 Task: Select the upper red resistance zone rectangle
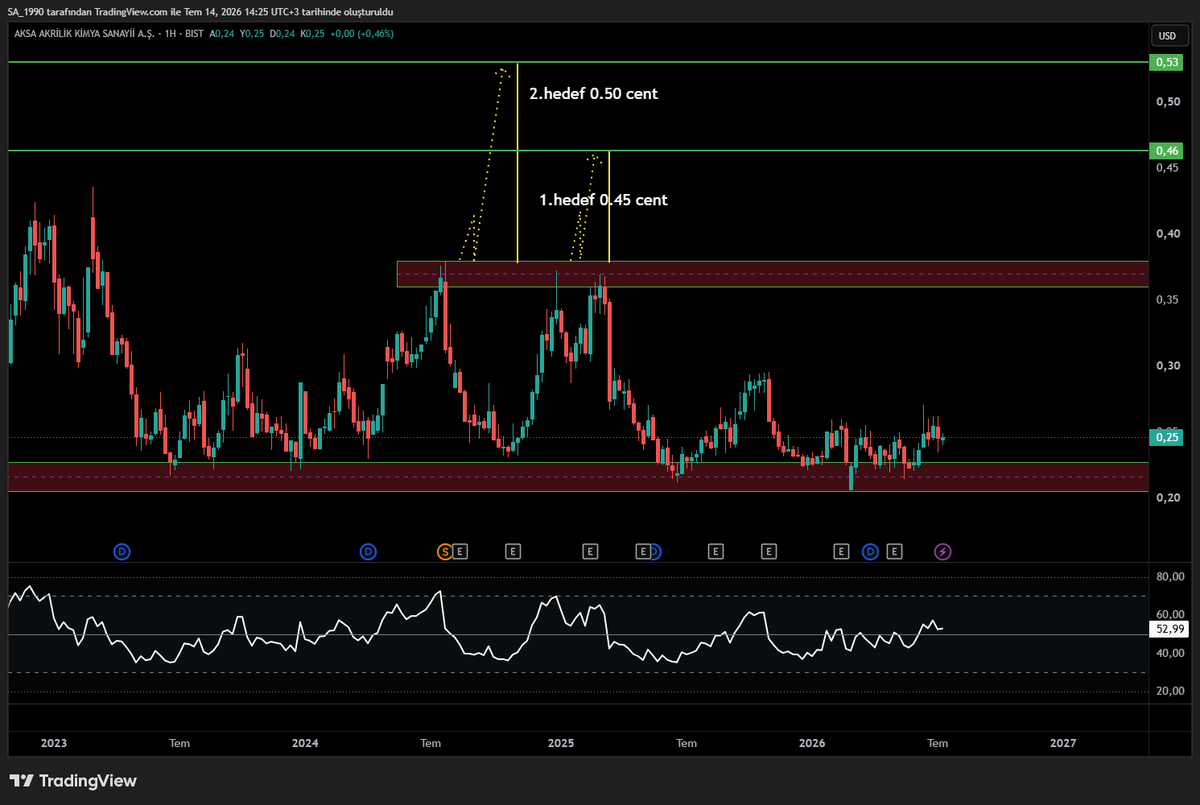[772, 274]
